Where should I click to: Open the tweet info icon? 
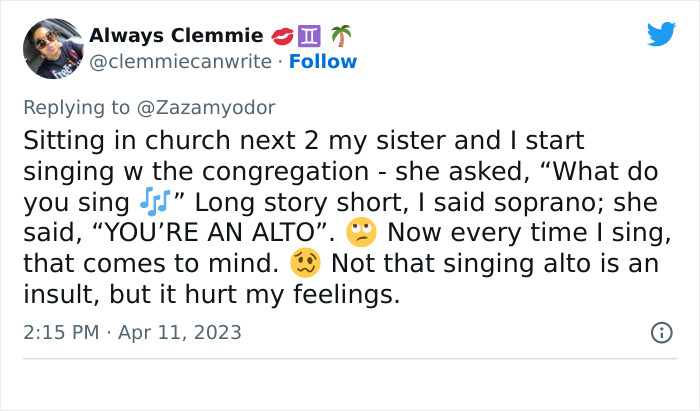[x=661, y=333]
